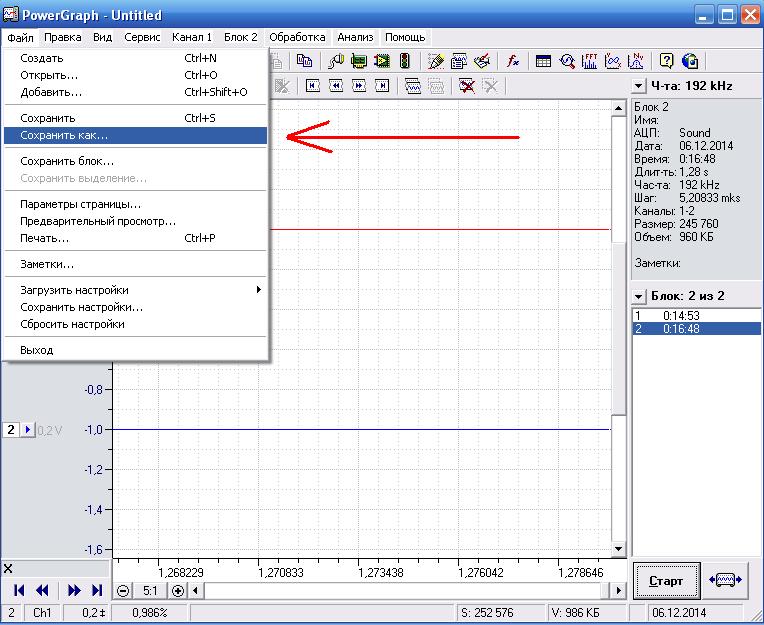Click vertical scrollbar down arrow
Image resolution: width=764 pixels, height=625 pixels.
click(x=618, y=549)
